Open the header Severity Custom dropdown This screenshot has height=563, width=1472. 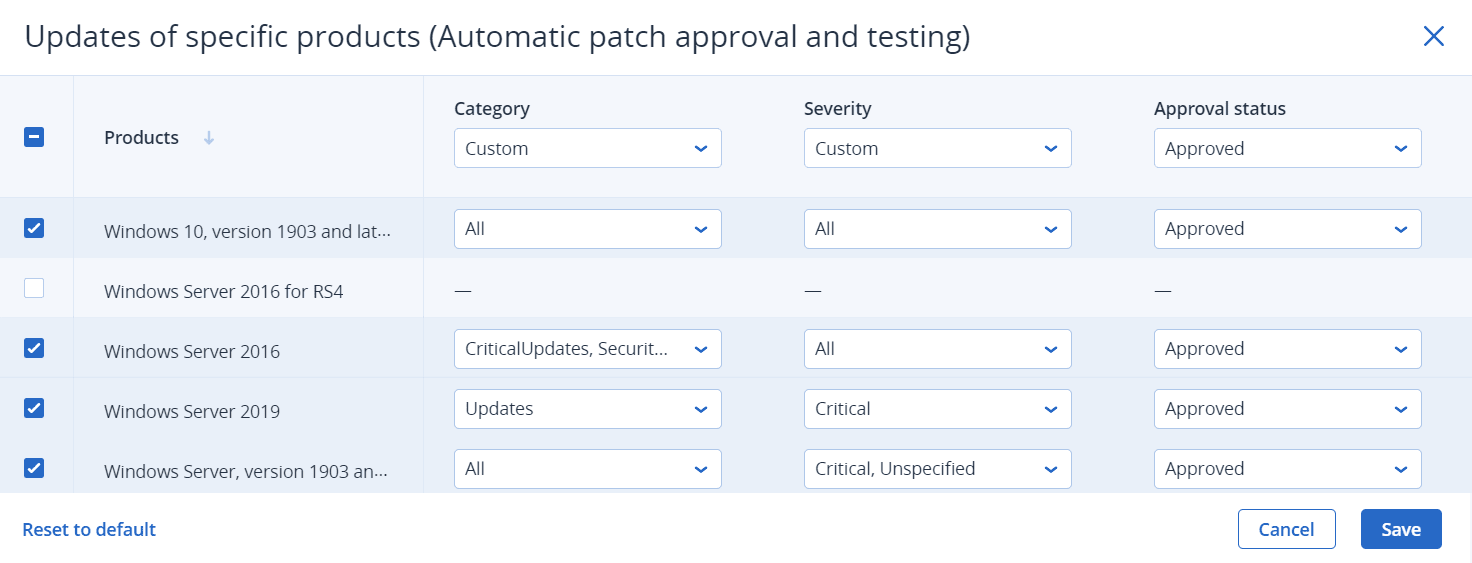click(937, 148)
